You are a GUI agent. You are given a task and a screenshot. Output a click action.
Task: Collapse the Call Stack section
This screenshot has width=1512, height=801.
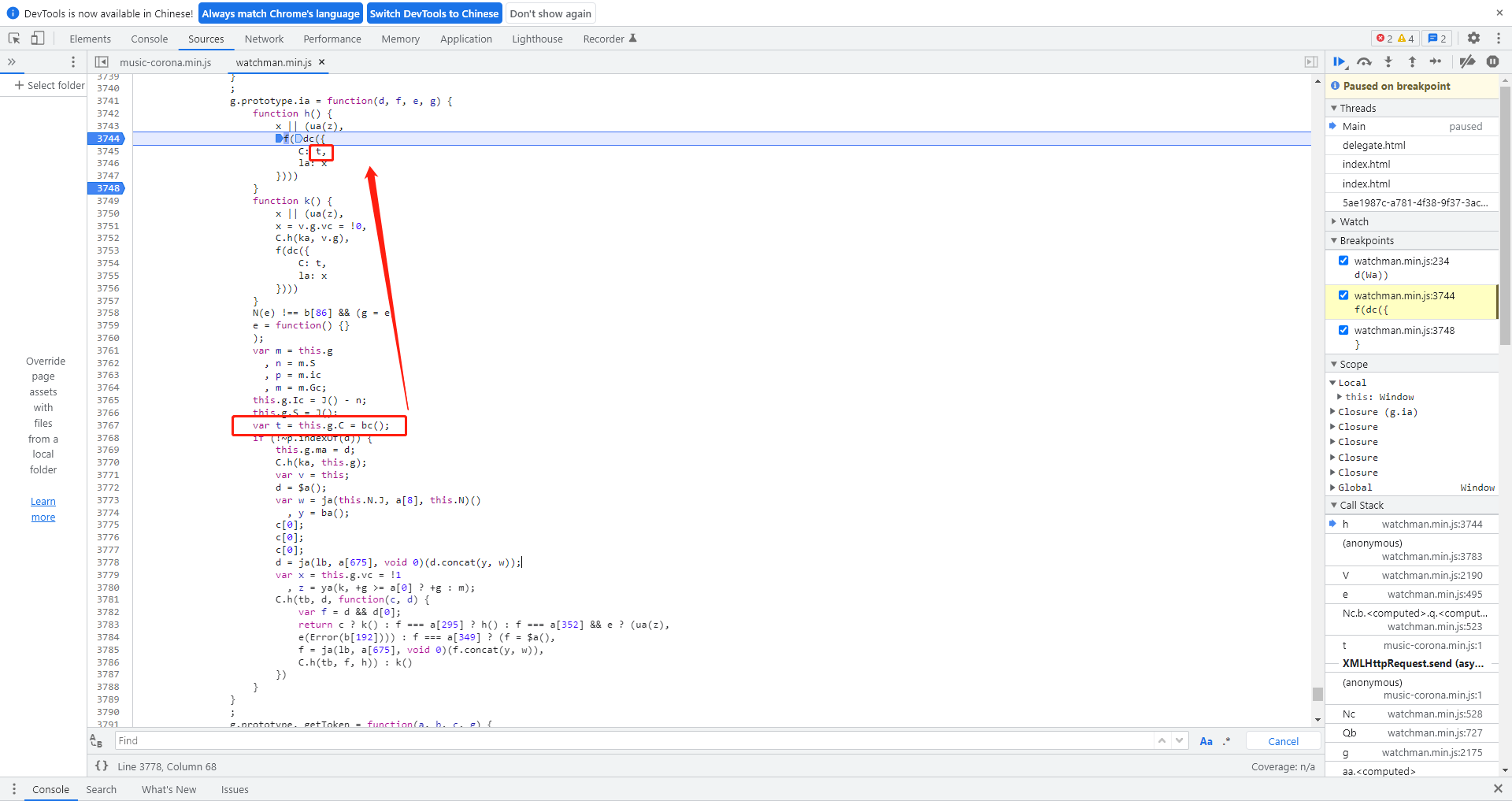click(x=1361, y=505)
